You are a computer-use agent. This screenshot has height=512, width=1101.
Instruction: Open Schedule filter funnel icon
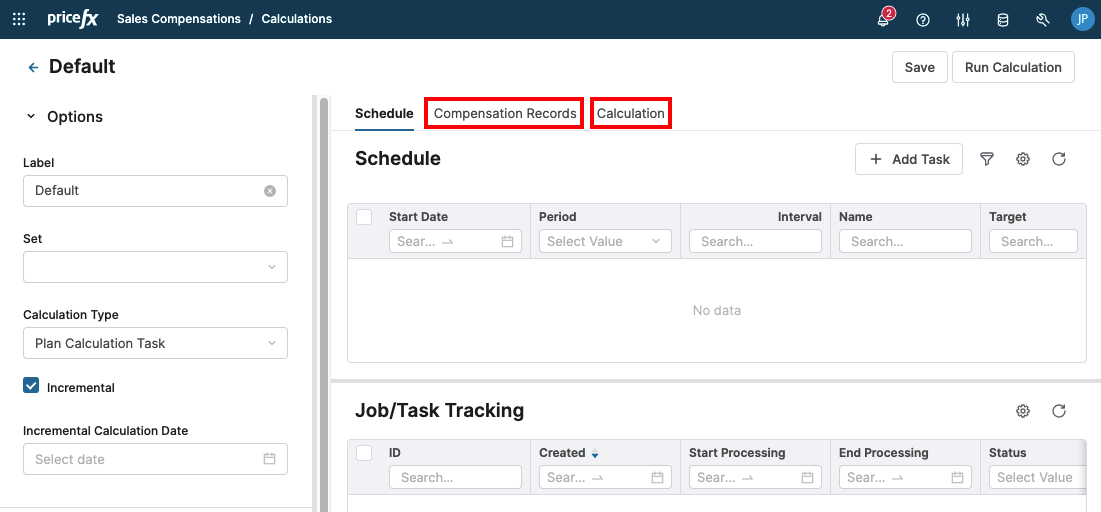pos(987,159)
